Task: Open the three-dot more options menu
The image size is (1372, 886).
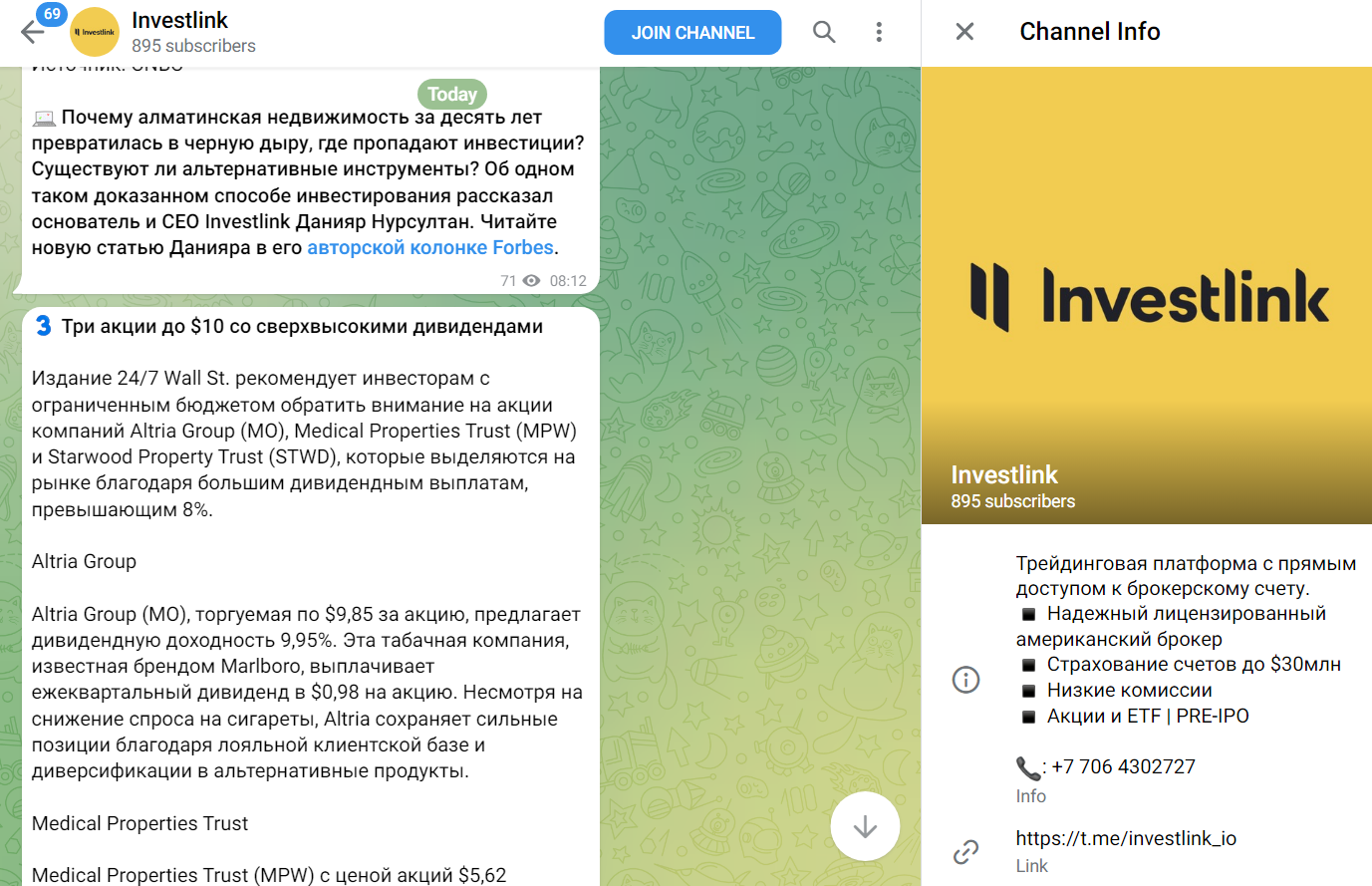Action: (x=879, y=32)
